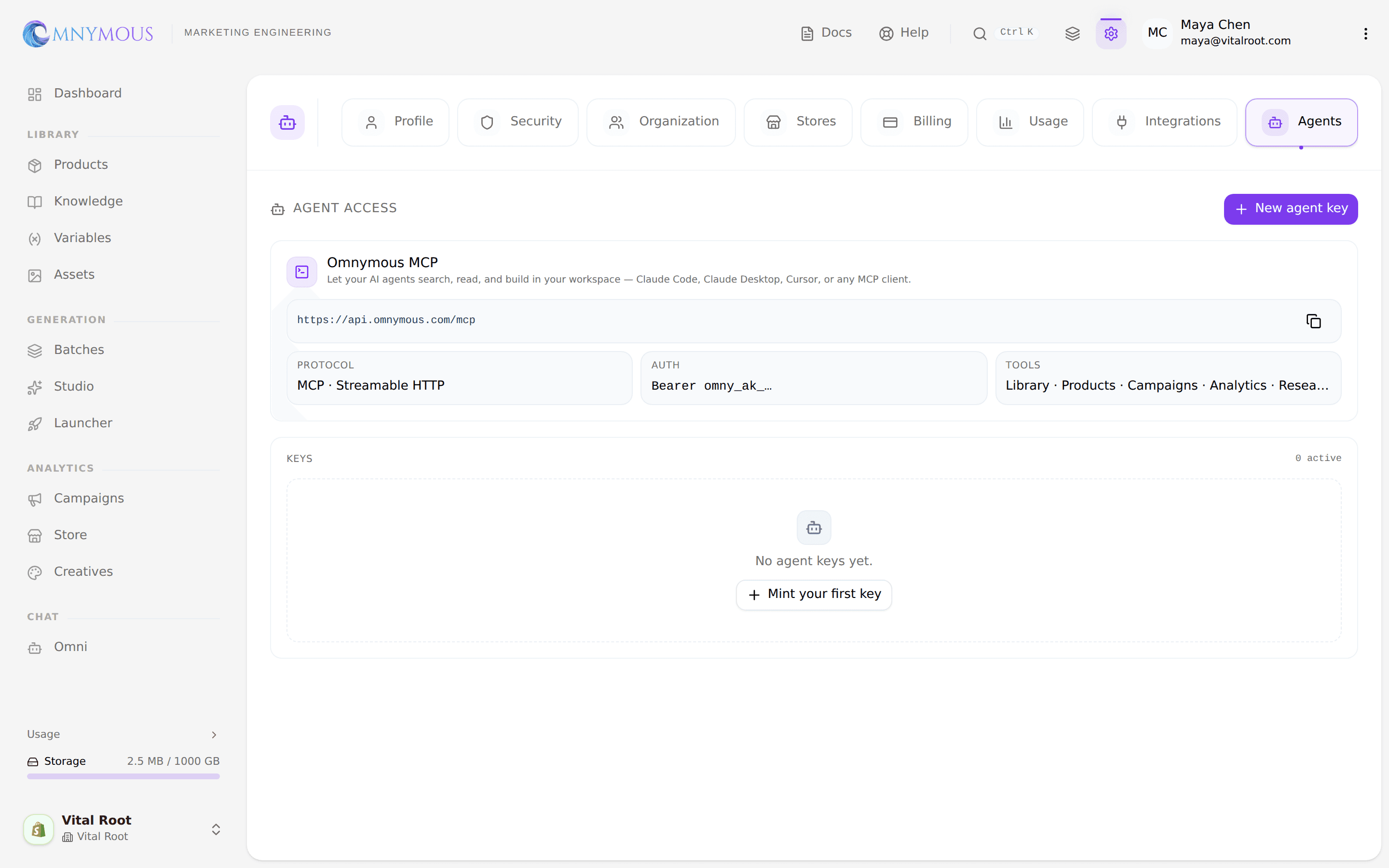Screen dimensions: 1389x868
Task: Click the Docs document icon
Action: point(807,34)
